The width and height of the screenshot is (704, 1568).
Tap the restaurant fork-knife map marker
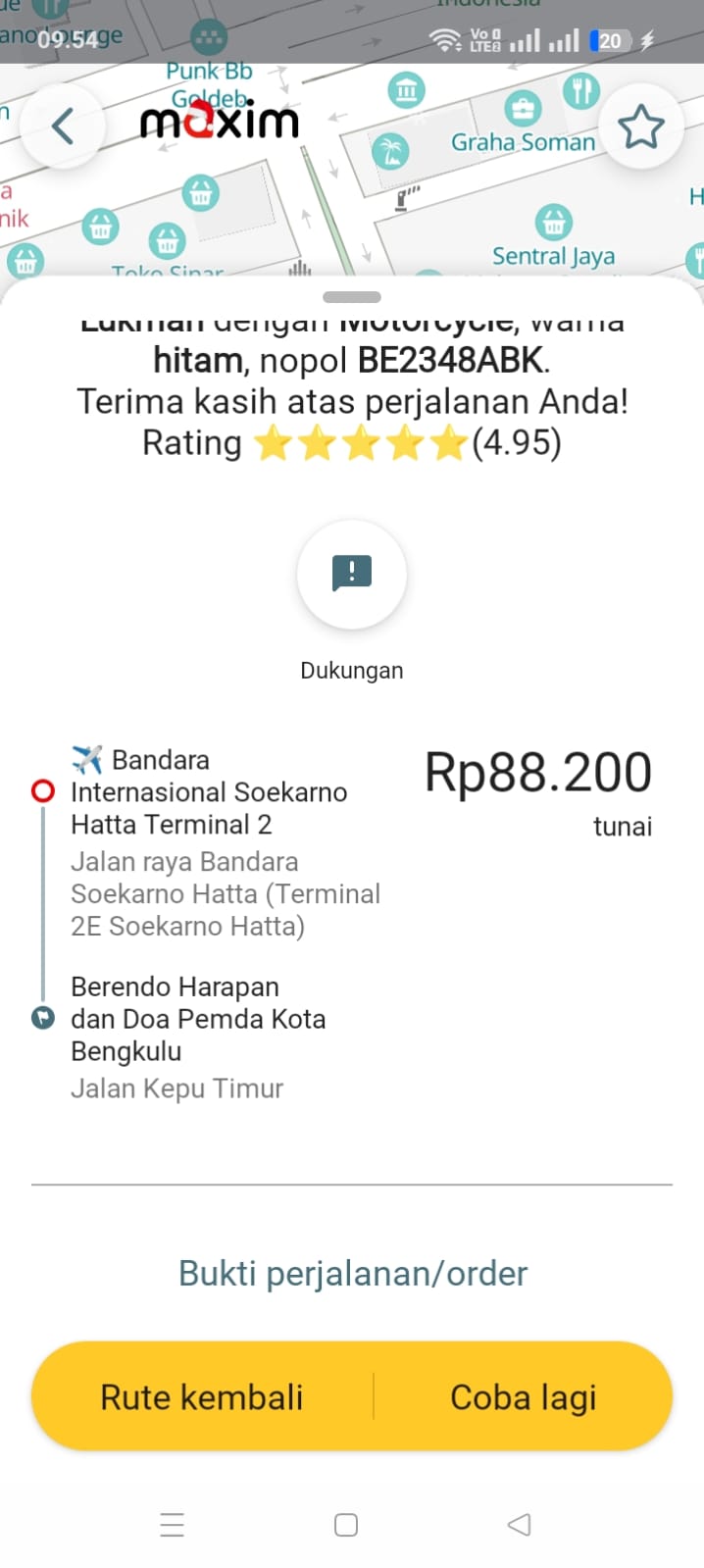click(x=580, y=91)
